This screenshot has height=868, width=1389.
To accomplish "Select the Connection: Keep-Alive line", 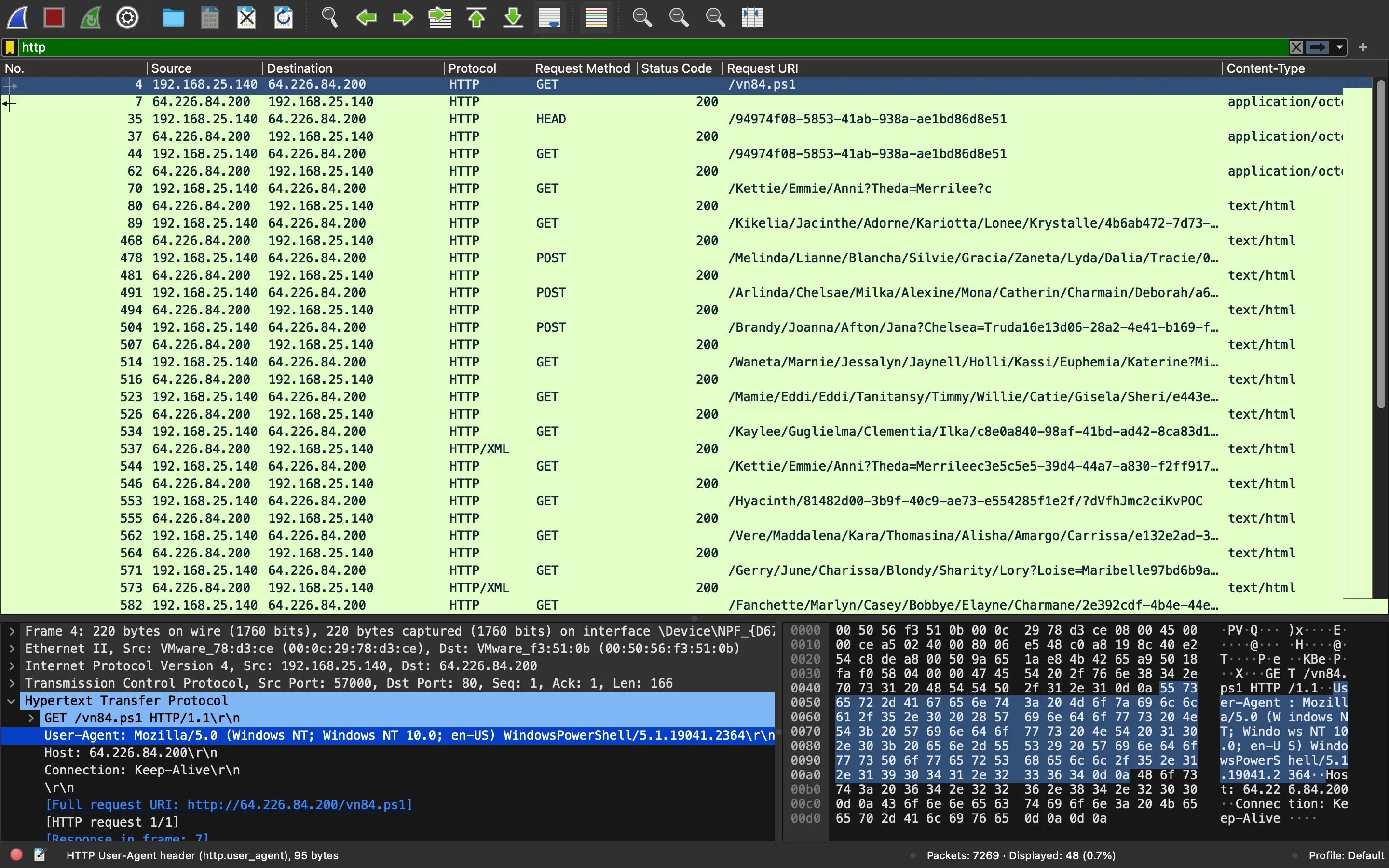I will pos(387,770).
